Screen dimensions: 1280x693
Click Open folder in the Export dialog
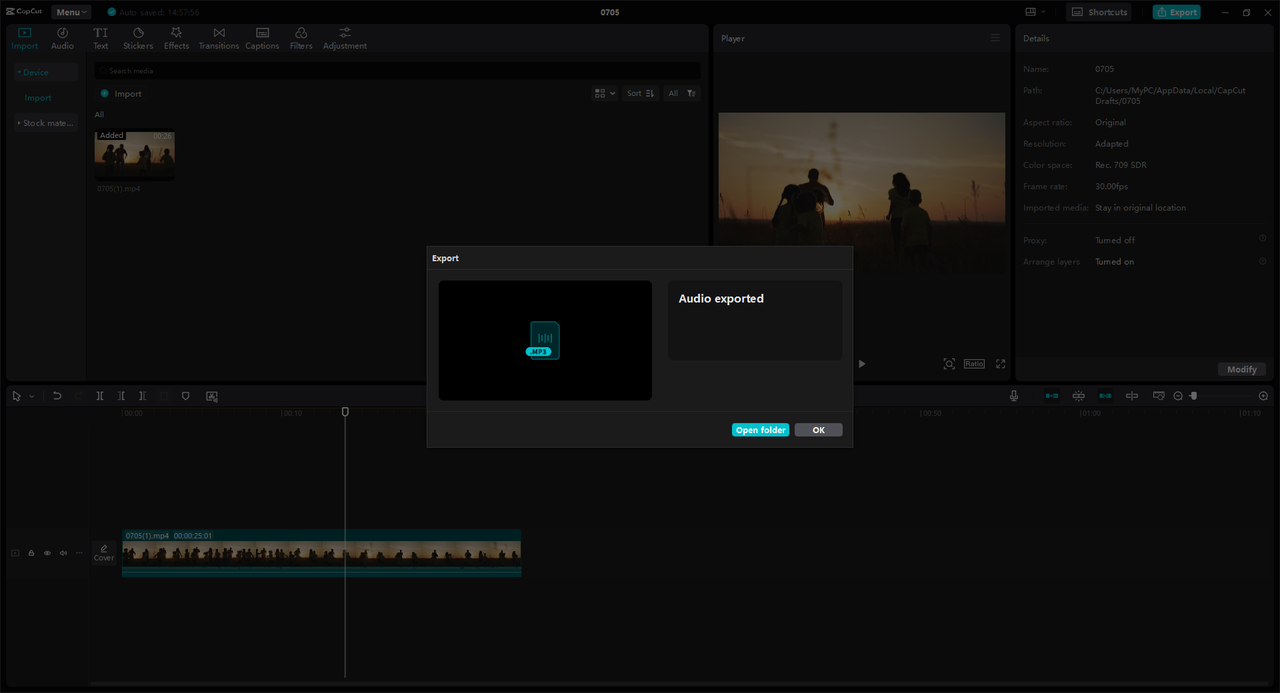click(x=760, y=430)
